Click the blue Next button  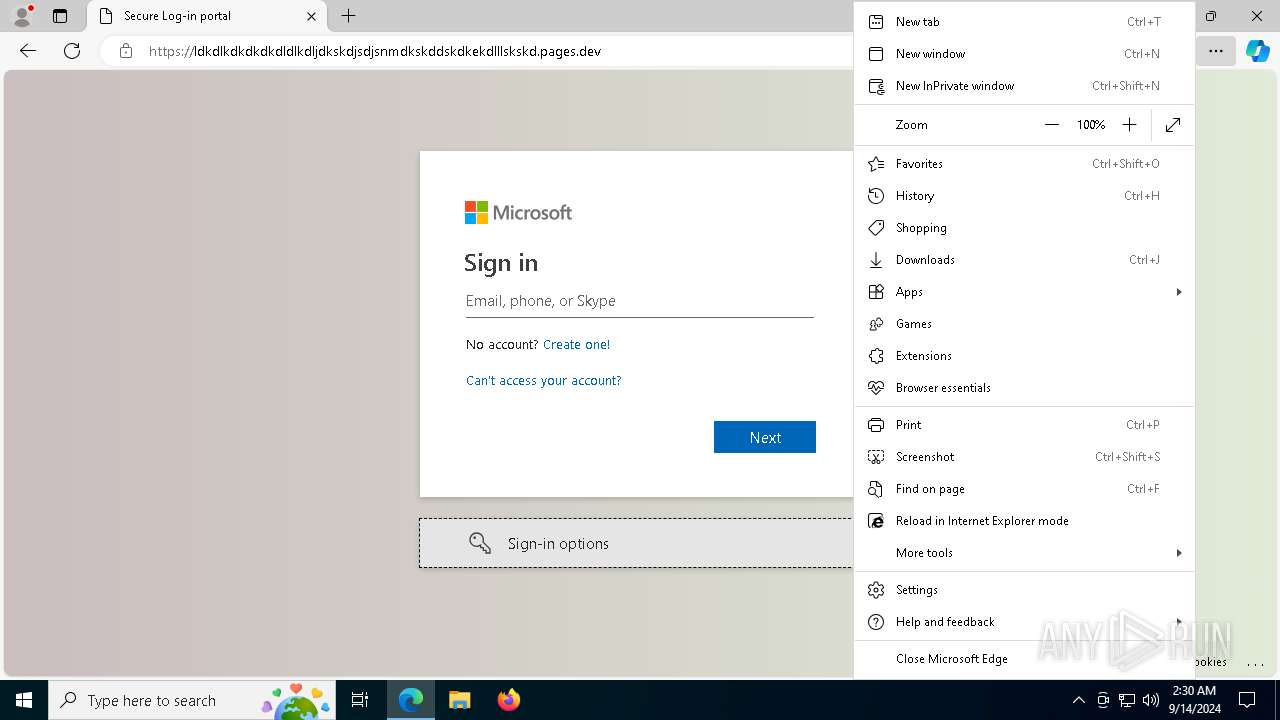click(765, 437)
